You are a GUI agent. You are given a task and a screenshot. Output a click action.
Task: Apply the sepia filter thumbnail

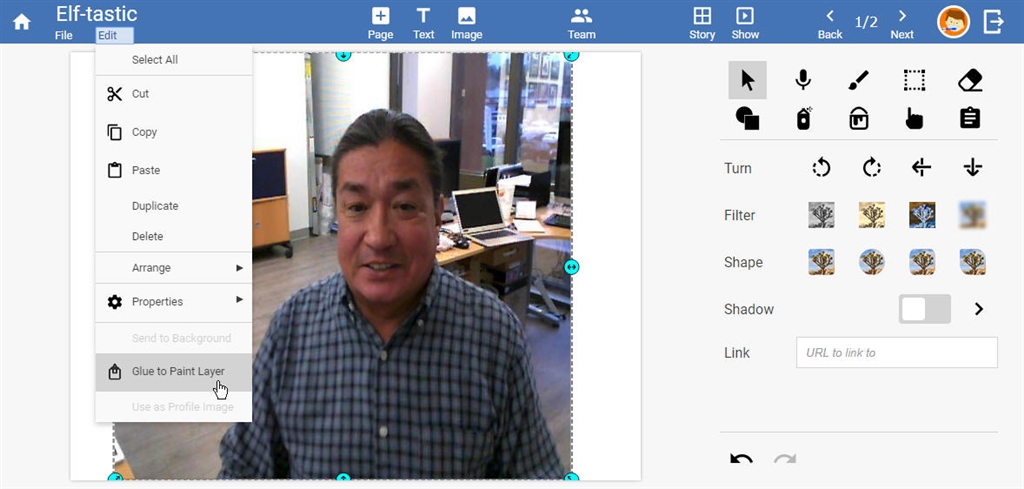click(x=872, y=215)
